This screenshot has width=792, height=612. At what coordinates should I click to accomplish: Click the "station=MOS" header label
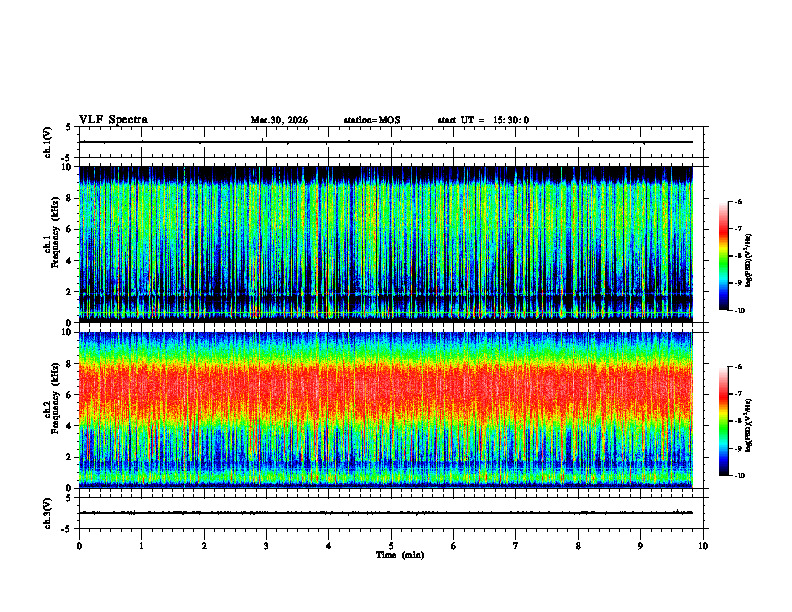pos(372,120)
